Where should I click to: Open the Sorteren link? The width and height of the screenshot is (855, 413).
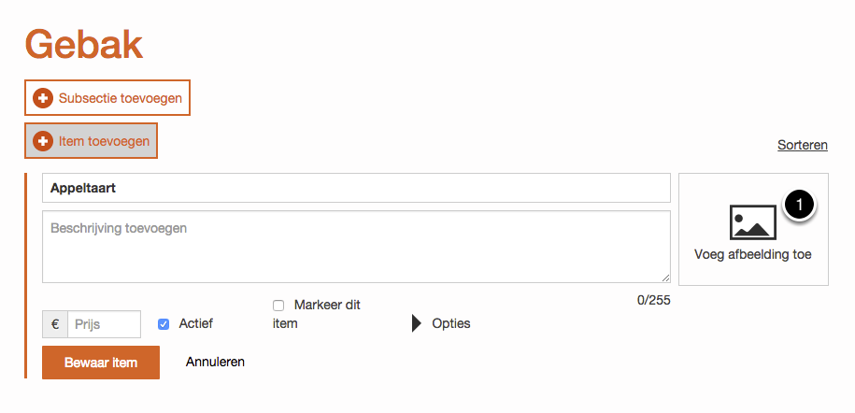point(802,145)
